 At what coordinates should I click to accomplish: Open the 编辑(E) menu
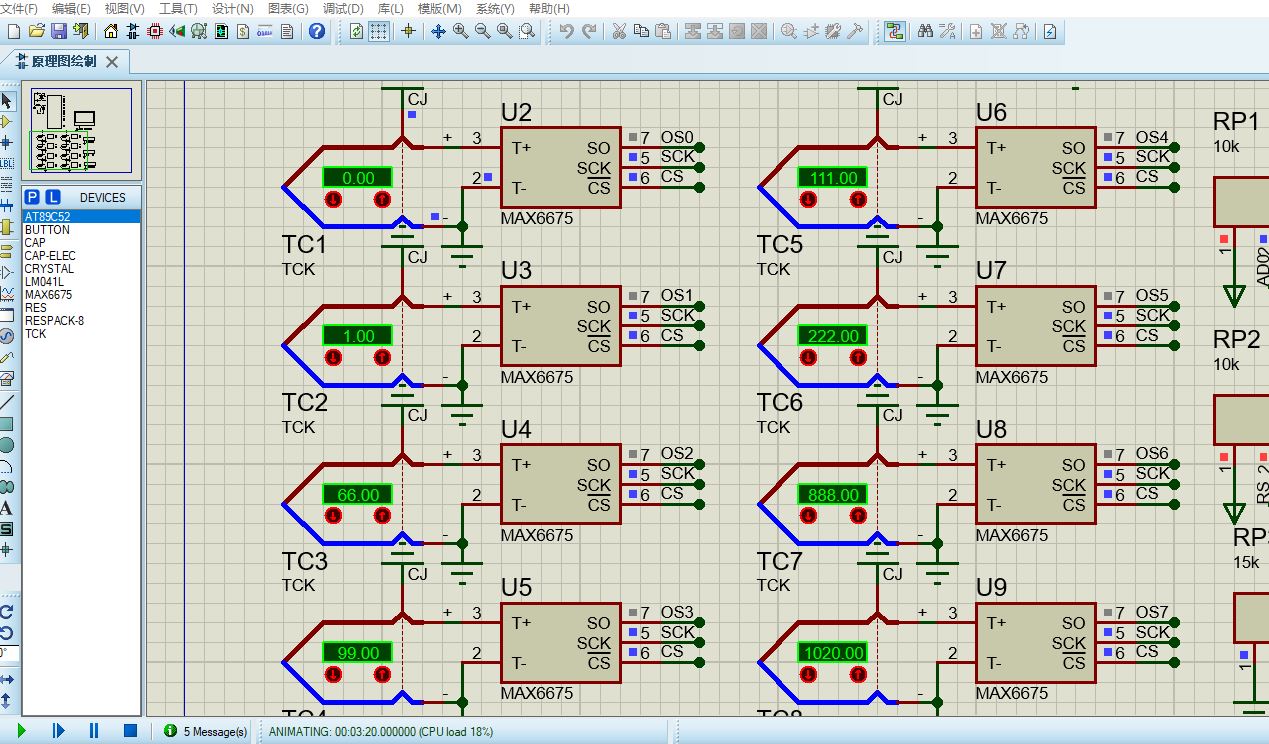coord(71,8)
